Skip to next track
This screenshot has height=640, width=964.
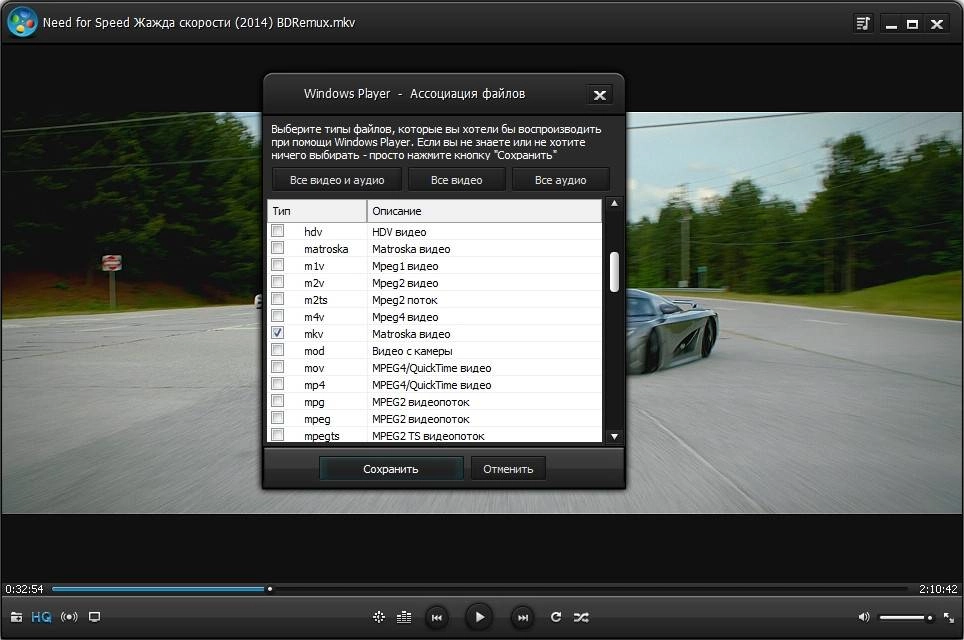click(523, 617)
